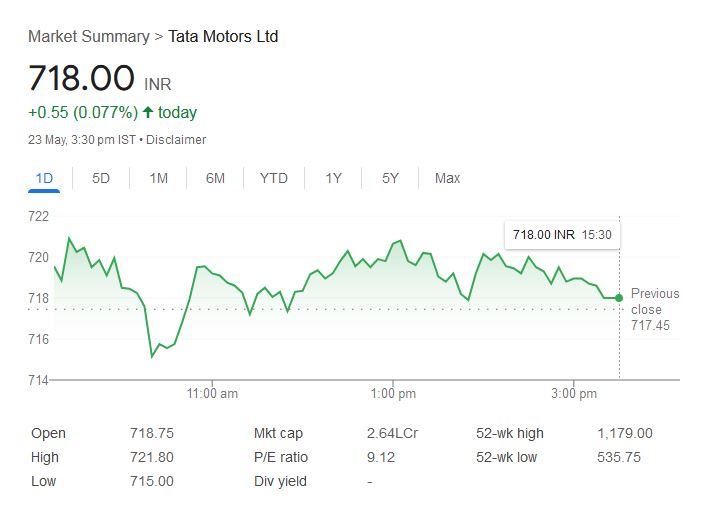
Task: Select the YTD tab
Action: (273, 178)
